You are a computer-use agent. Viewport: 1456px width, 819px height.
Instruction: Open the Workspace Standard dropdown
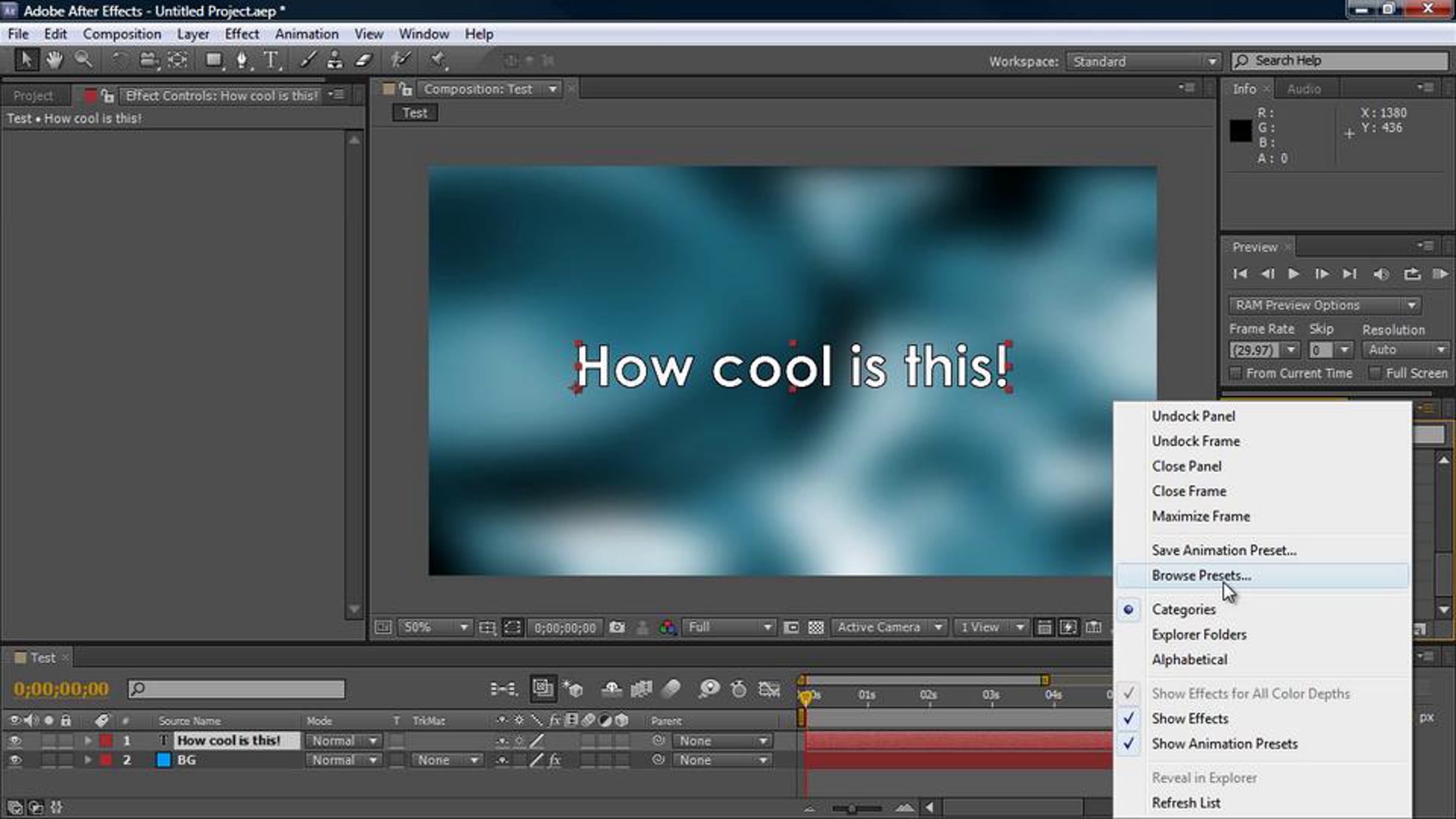point(1143,61)
